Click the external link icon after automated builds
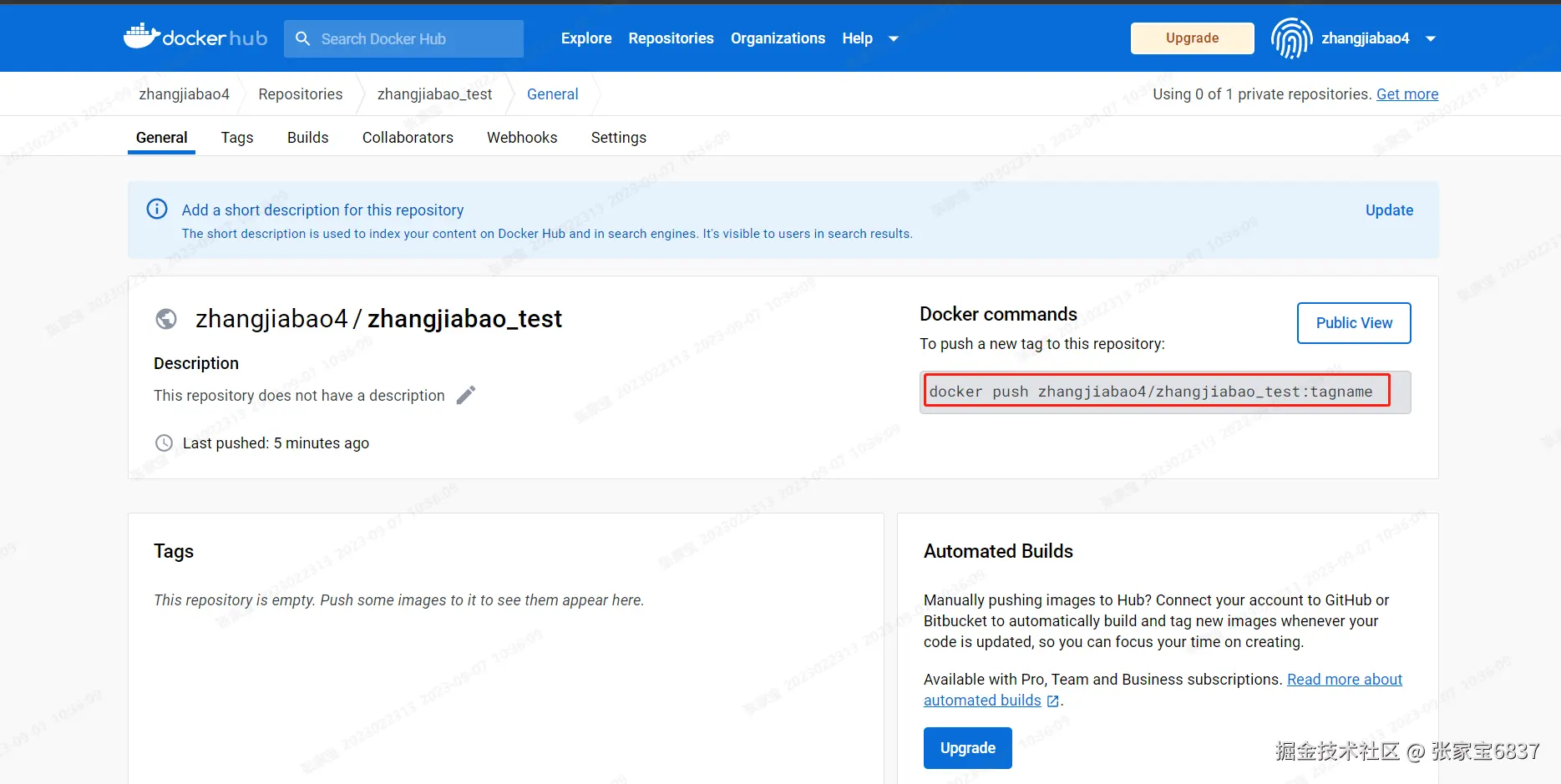This screenshot has height=784, width=1561. 1053,701
